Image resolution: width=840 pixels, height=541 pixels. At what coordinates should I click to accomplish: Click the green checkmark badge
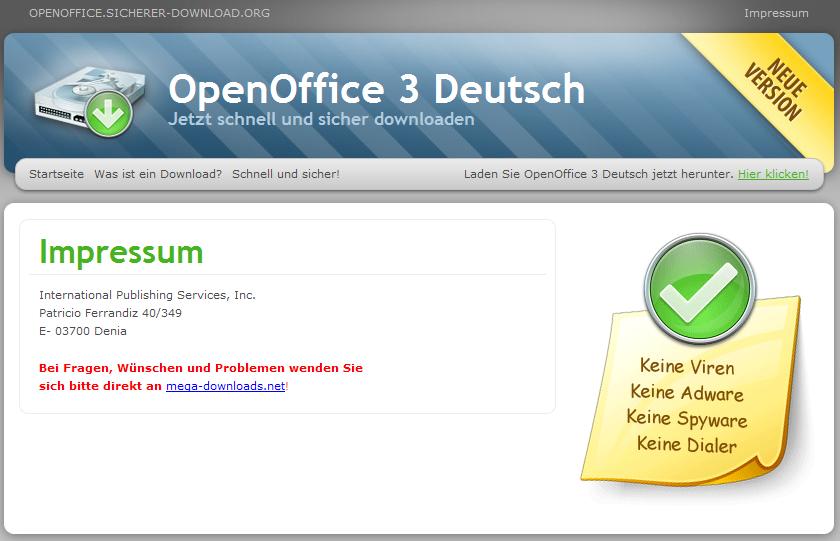698,291
